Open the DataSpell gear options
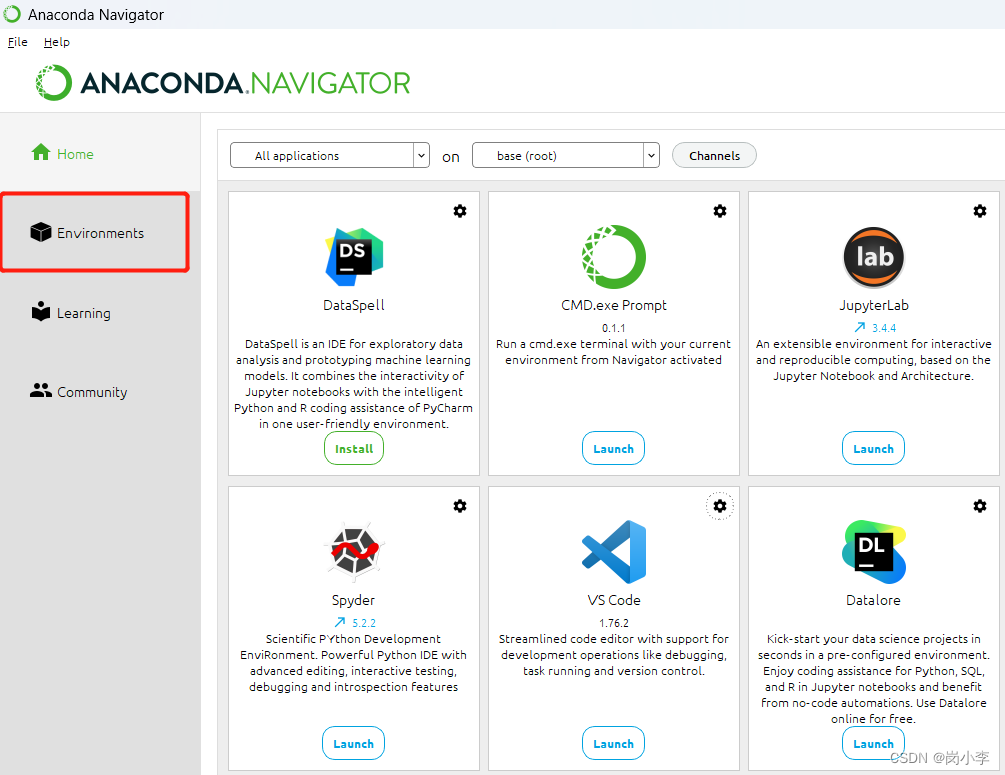The image size is (1005, 775). tap(460, 211)
